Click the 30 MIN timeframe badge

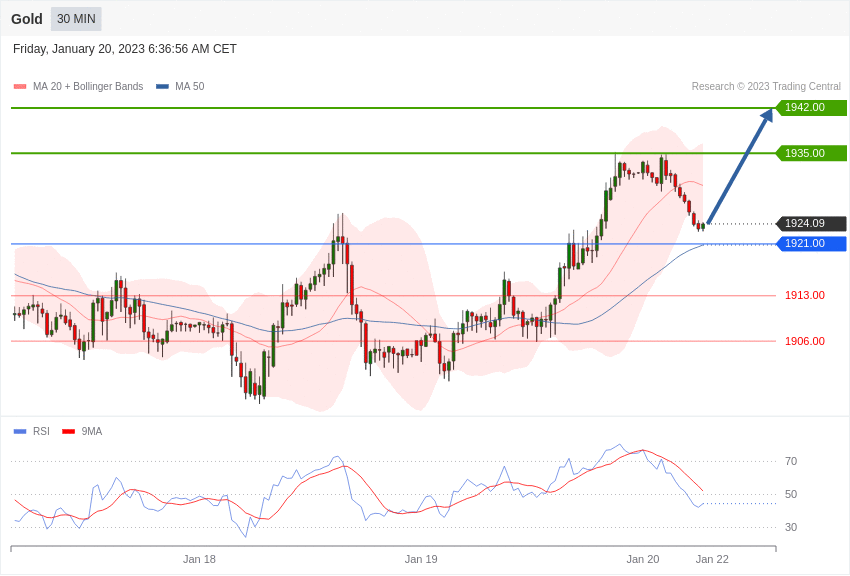tap(76, 19)
